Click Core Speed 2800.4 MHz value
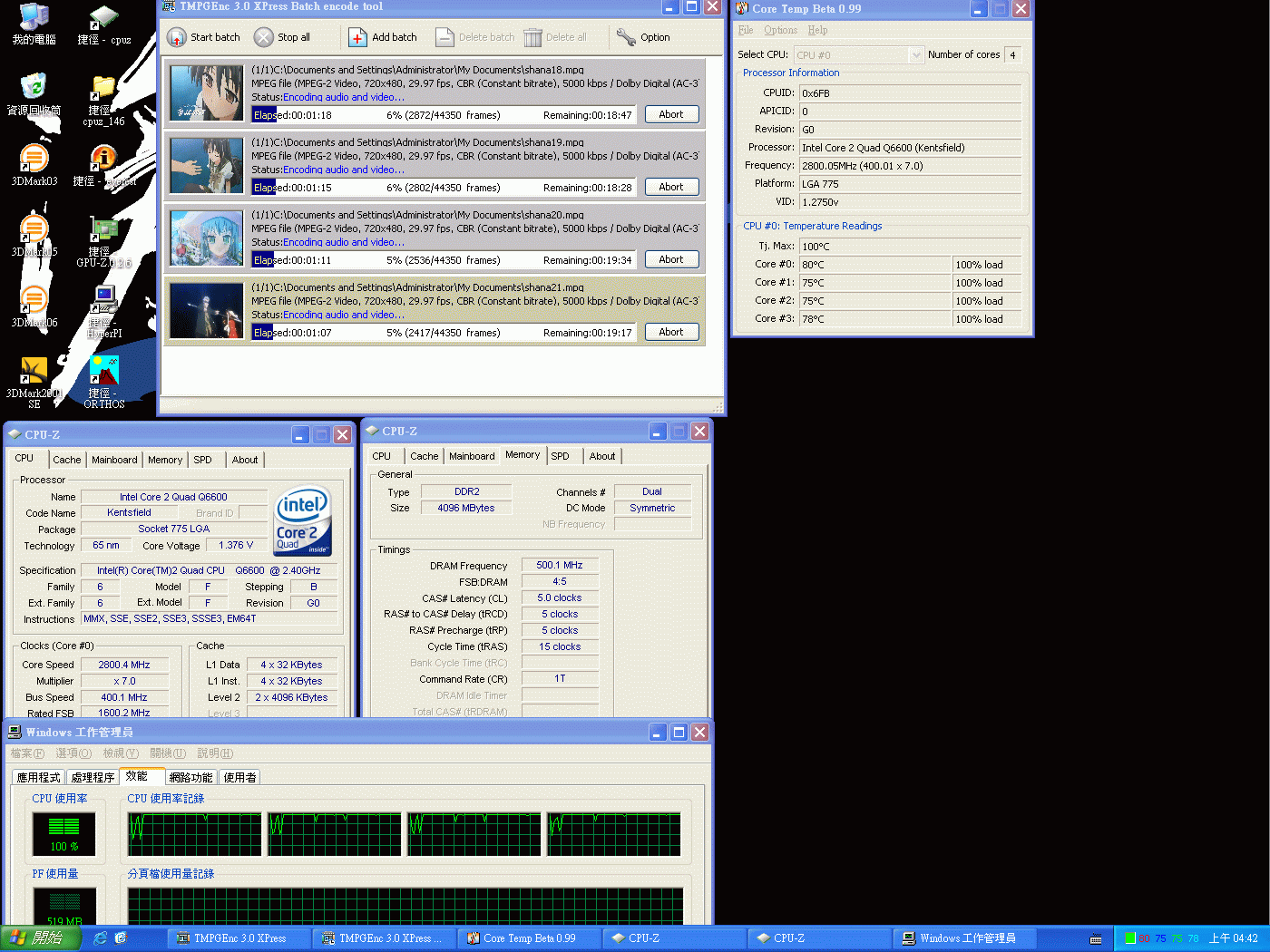 [x=124, y=665]
